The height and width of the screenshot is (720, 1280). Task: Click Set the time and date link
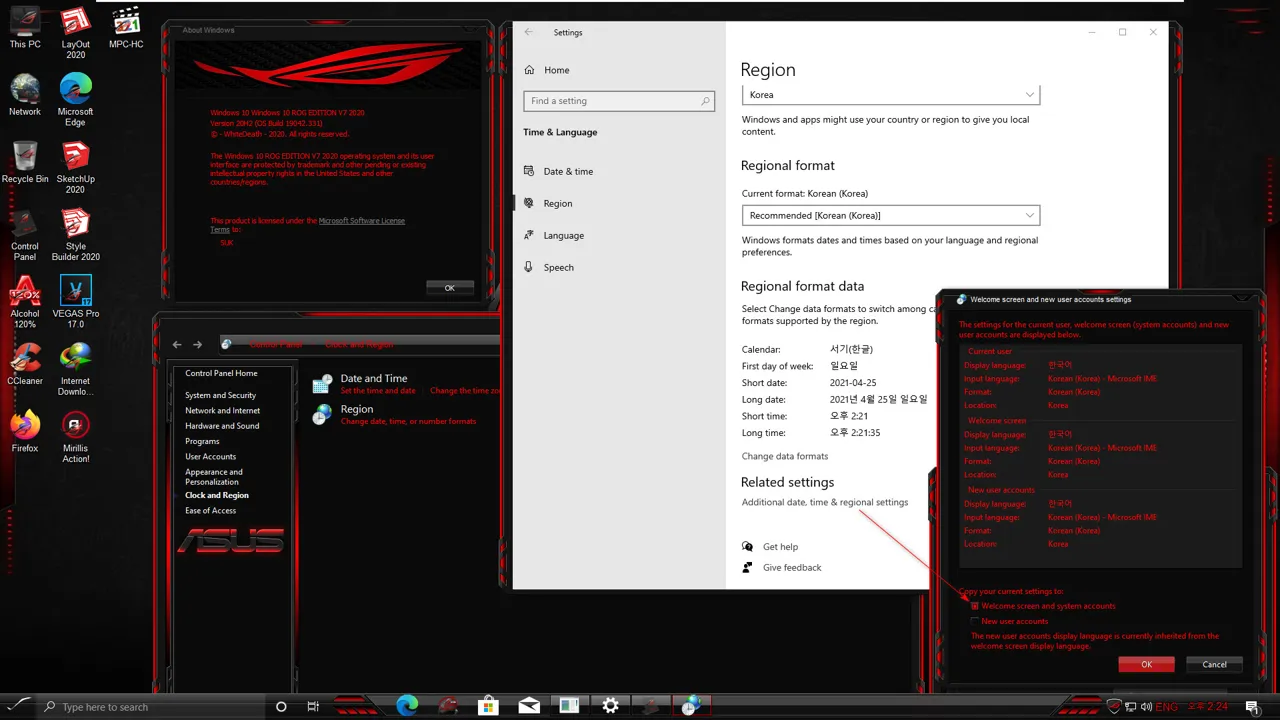(378, 391)
